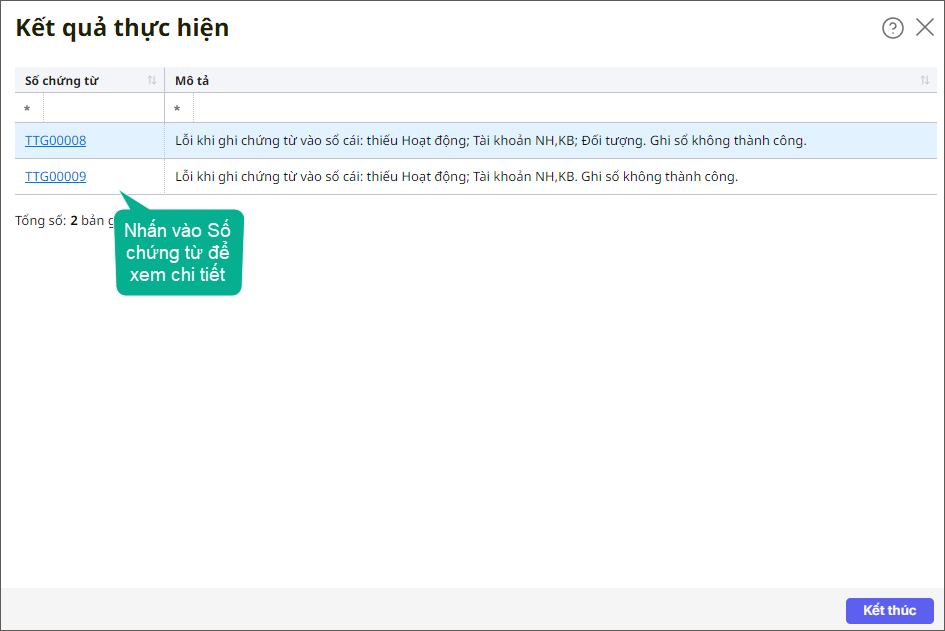The image size is (945, 631).
Task: Click the Mô tả column header label
Action: pyautogui.click(x=192, y=80)
